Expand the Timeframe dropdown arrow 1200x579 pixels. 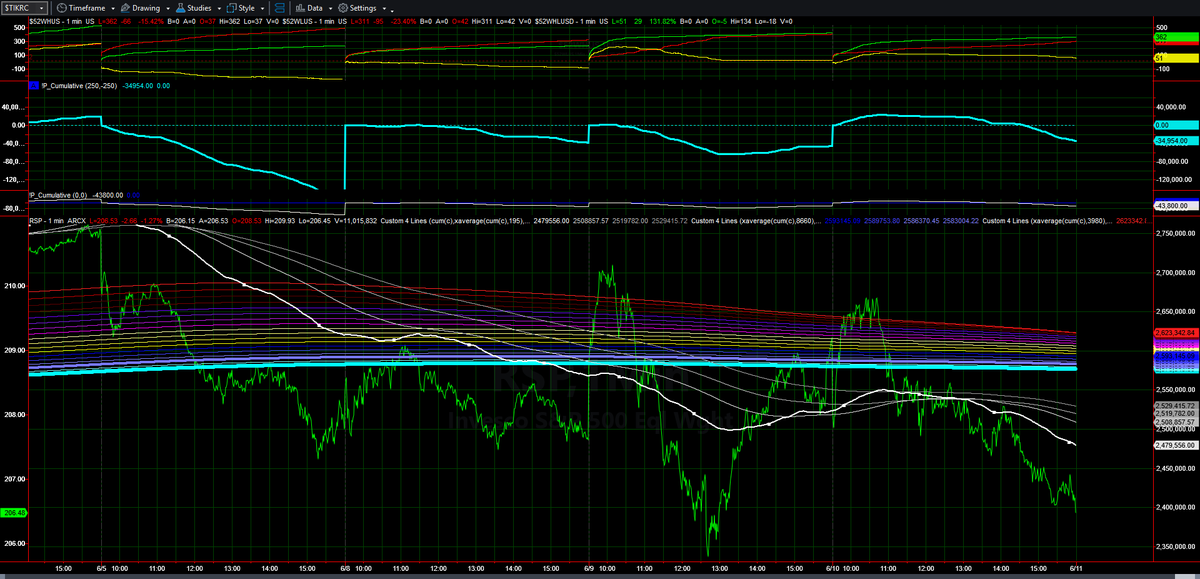[x=115, y=8]
